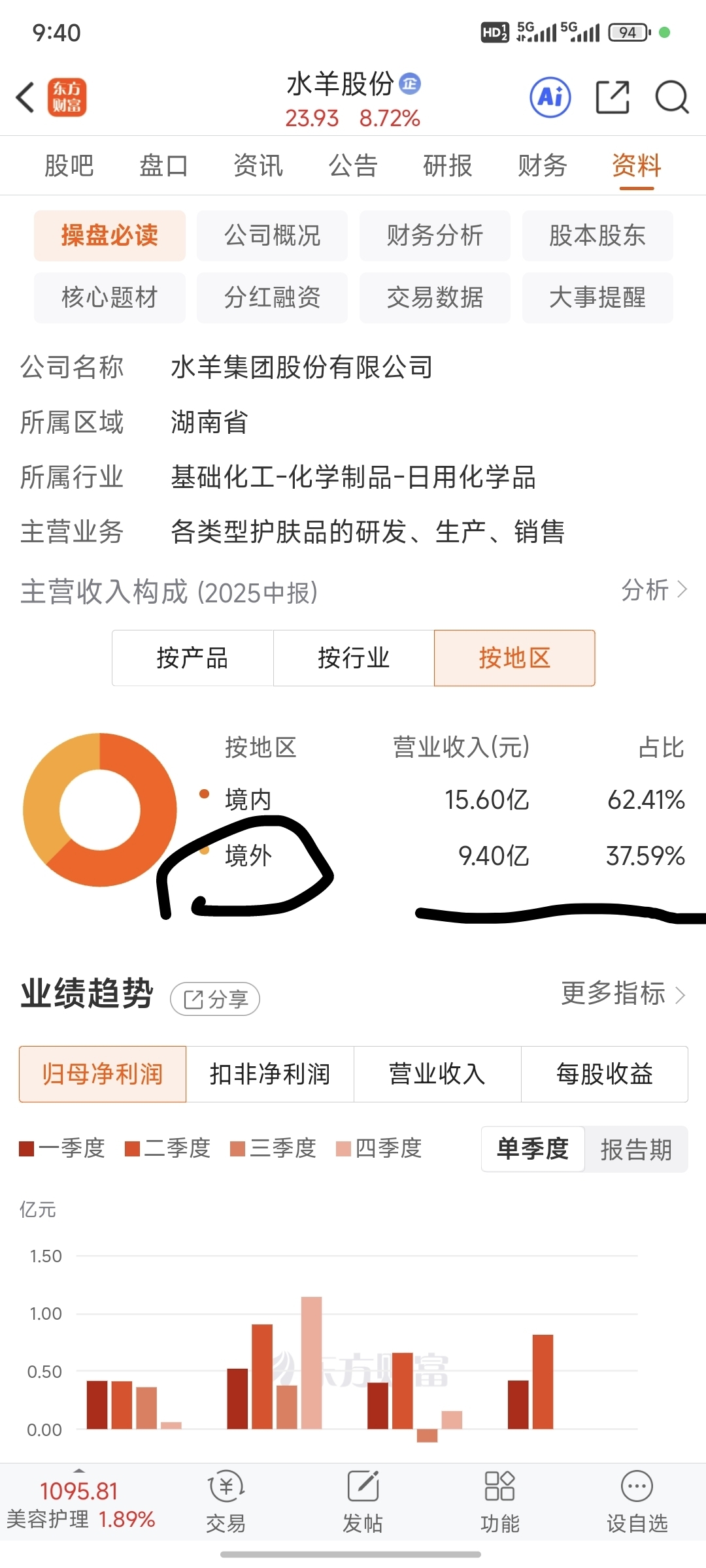
Task: Click the 二季度 legend color swatch
Action: tap(132, 1149)
